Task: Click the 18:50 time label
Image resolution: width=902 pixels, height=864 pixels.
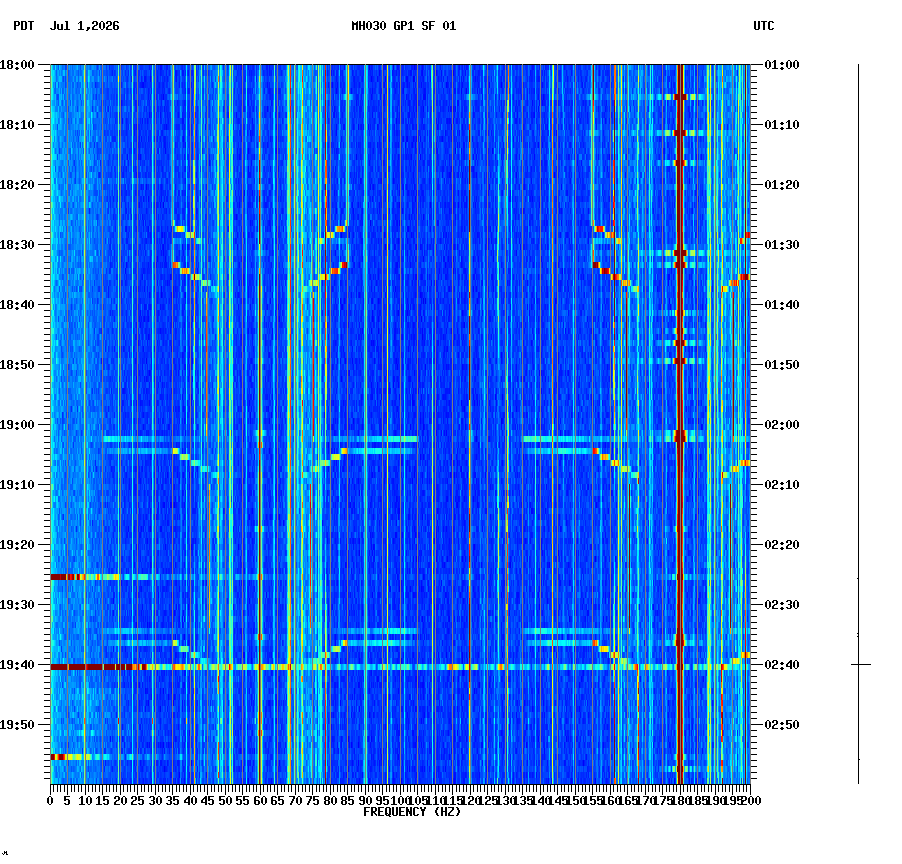Action: [17, 365]
